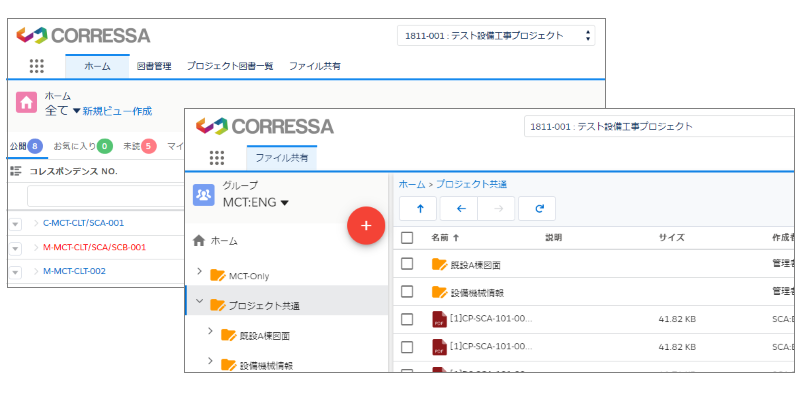The width and height of the screenshot is (800, 400).
Task: Switch to the ファイル共有 tab in the back window
Action: (x=315, y=66)
